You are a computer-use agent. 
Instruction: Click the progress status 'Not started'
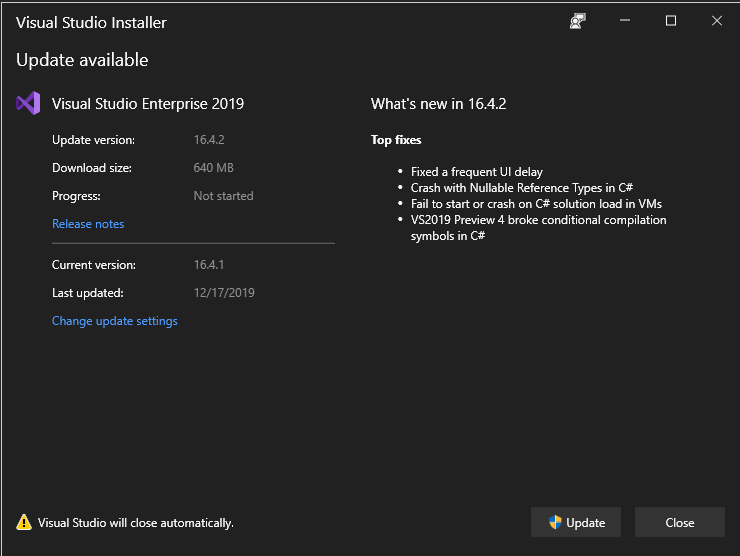(223, 196)
